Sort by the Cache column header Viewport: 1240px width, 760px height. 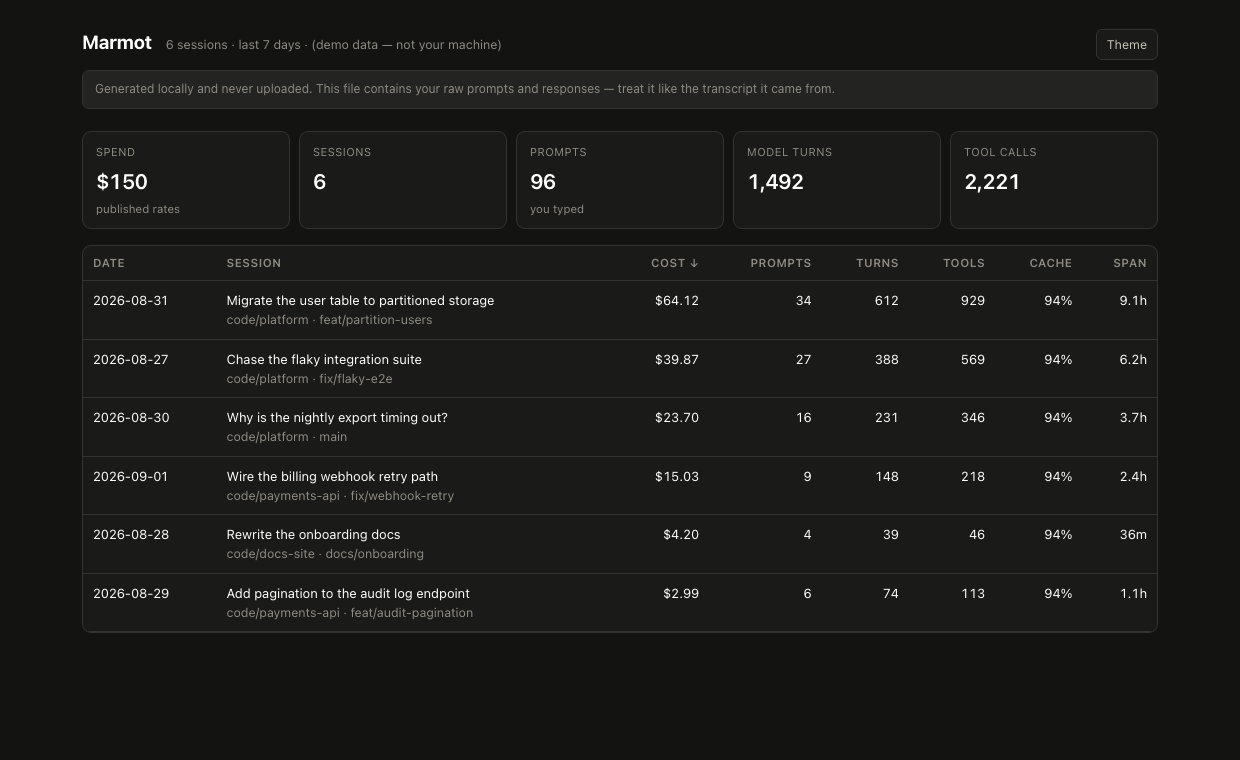click(1051, 263)
